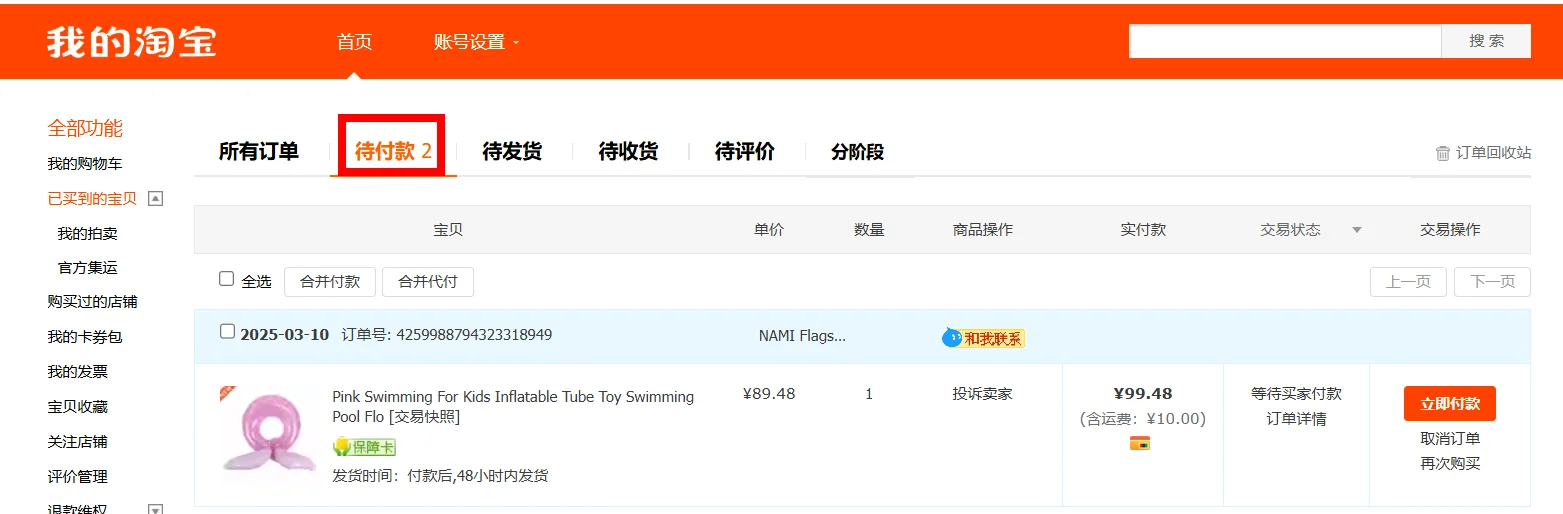Click the 合并付款 button

tap(330, 282)
